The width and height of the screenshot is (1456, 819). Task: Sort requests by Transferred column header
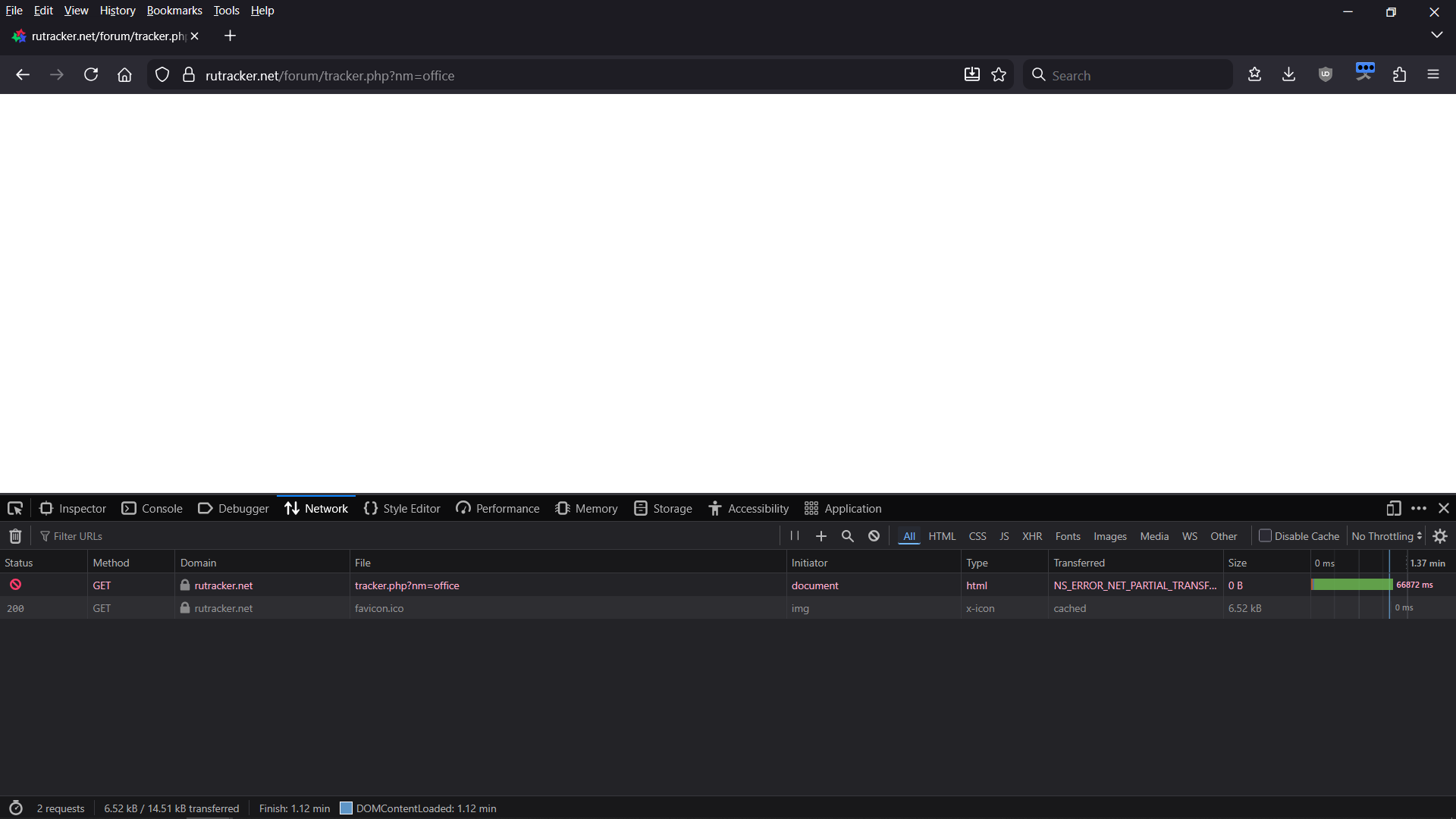[x=1078, y=563]
